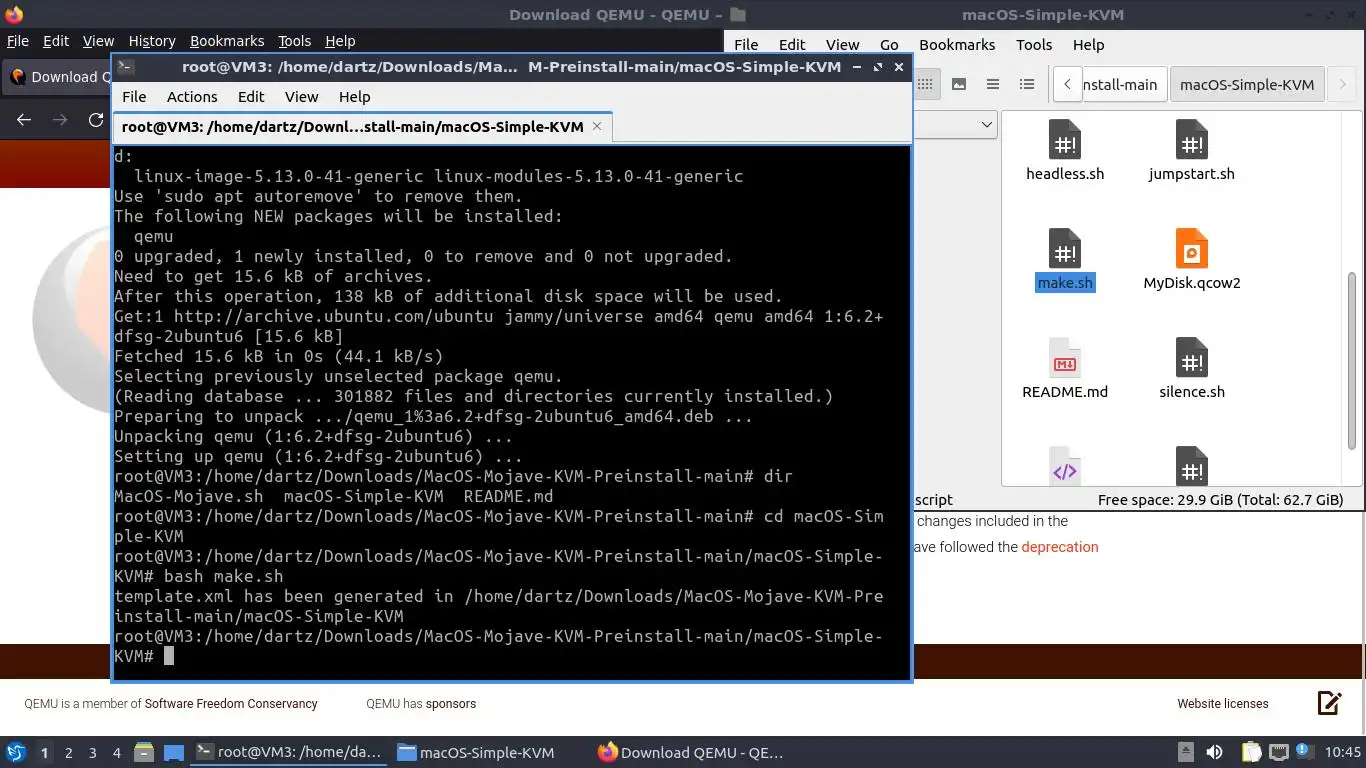Open file manager Tools menu

coord(1034,45)
